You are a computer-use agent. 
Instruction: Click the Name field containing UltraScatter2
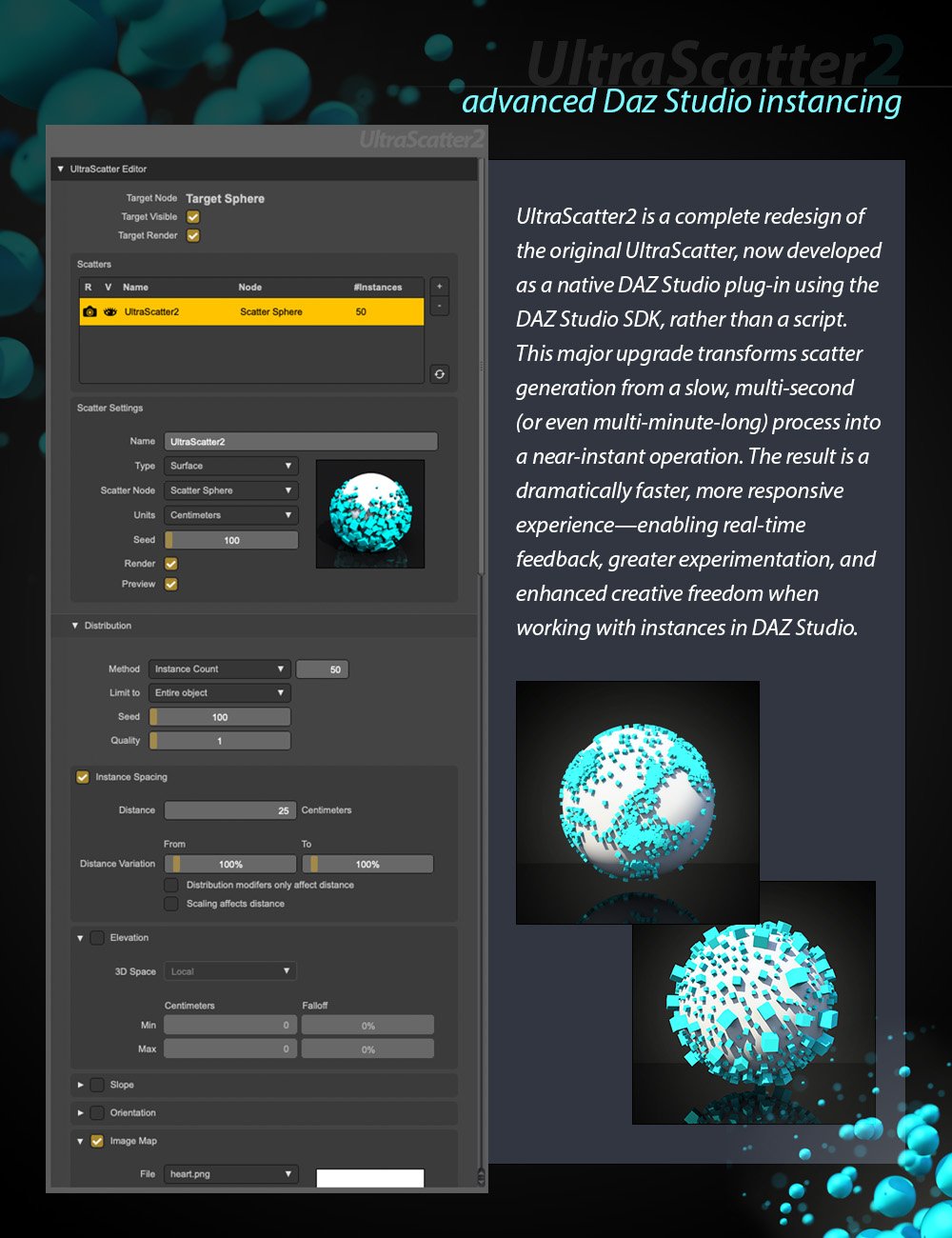[300, 441]
